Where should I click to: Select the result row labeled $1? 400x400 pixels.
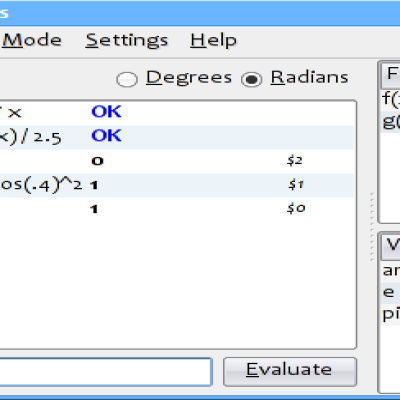177,185
